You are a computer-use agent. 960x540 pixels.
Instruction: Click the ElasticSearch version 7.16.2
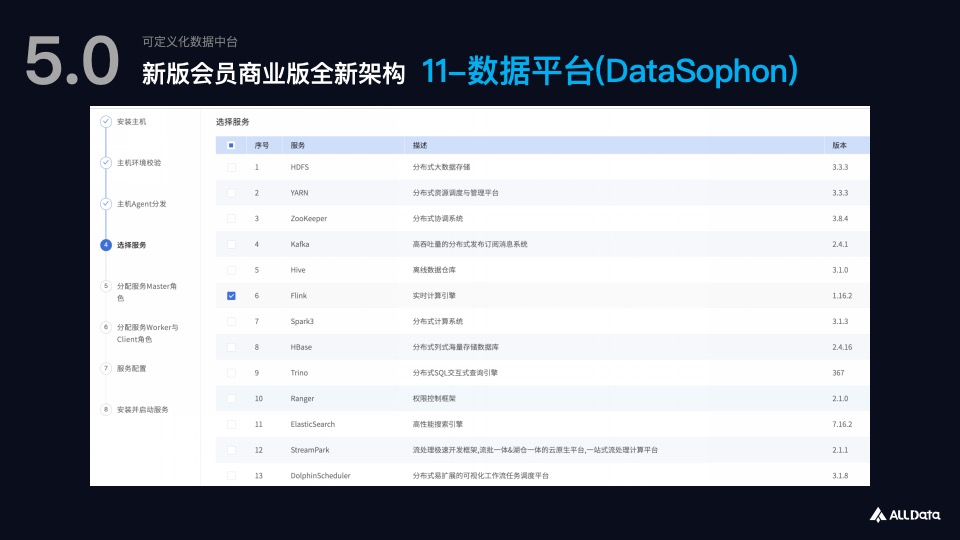coord(842,424)
